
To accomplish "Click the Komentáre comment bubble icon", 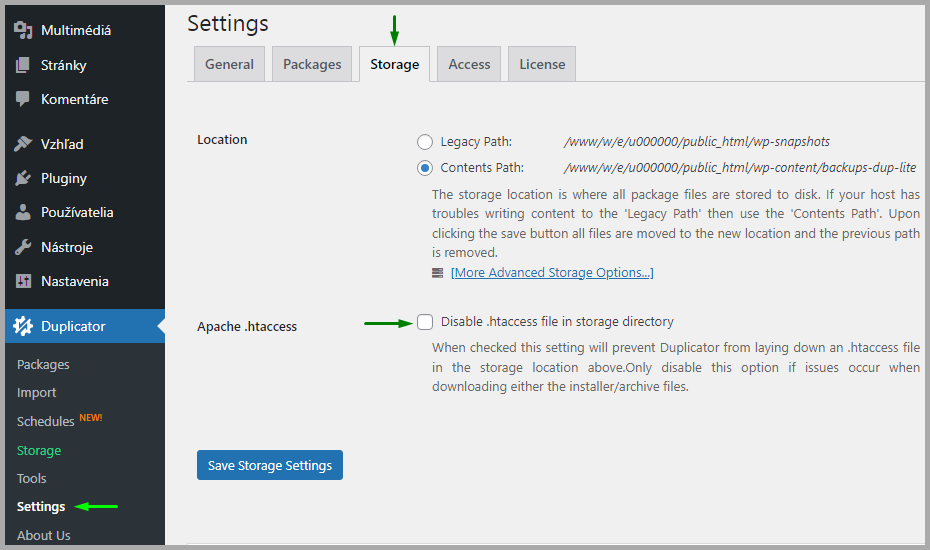I will pyautogui.click(x=23, y=99).
